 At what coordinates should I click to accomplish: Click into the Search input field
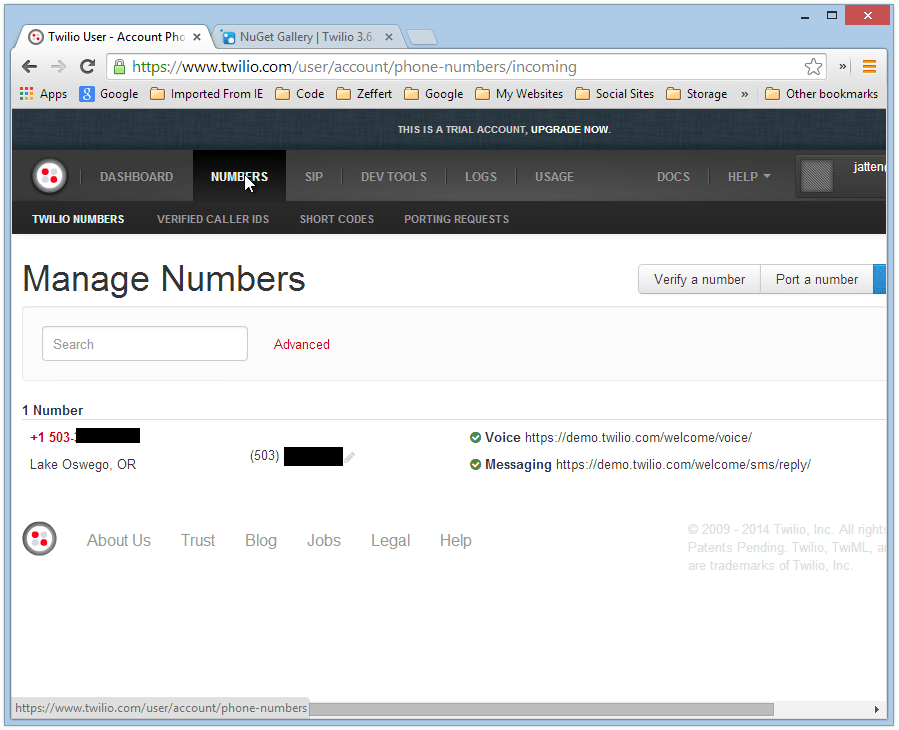coord(144,343)
